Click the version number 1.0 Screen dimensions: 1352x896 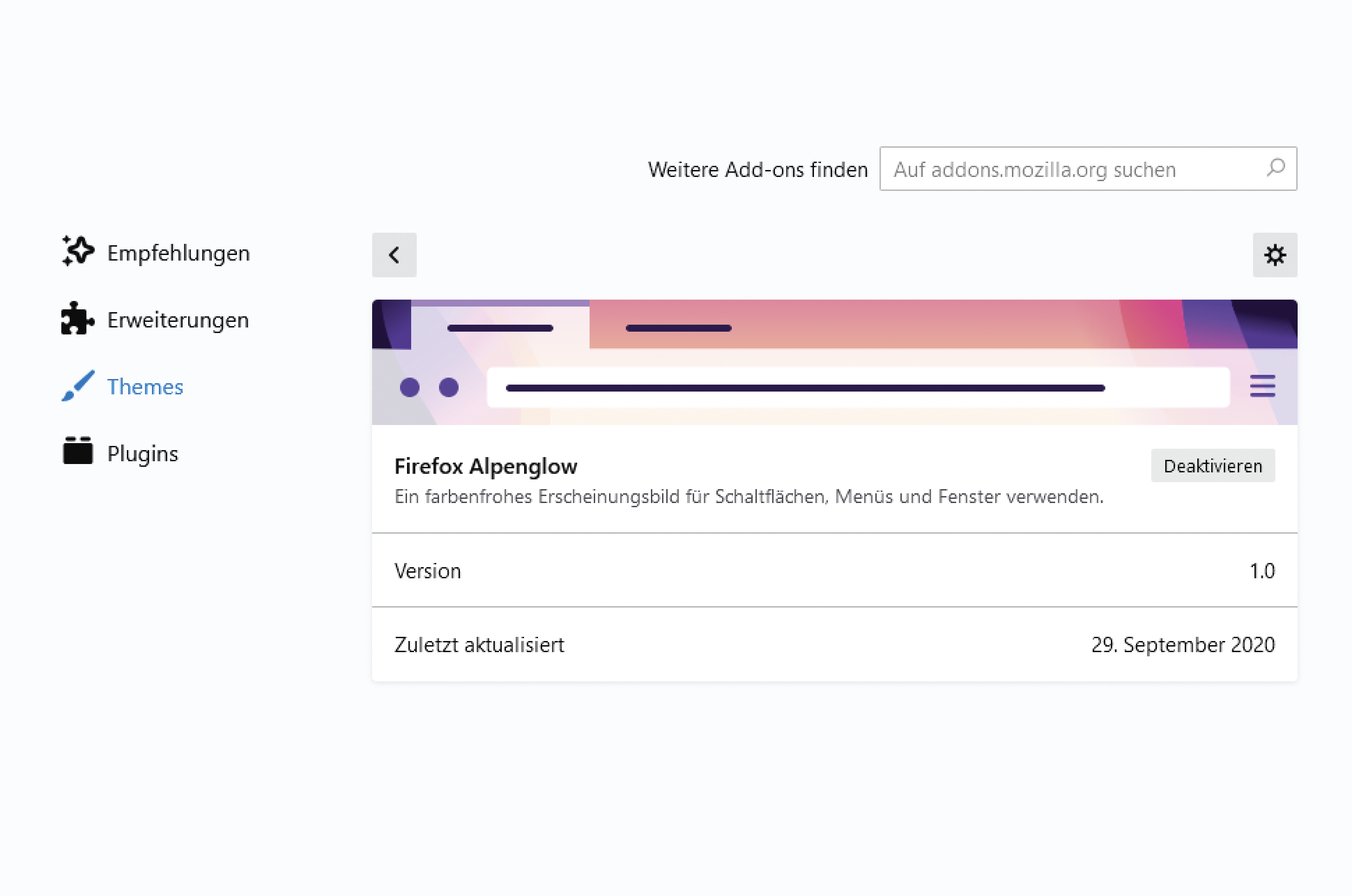click(1262, 571)
